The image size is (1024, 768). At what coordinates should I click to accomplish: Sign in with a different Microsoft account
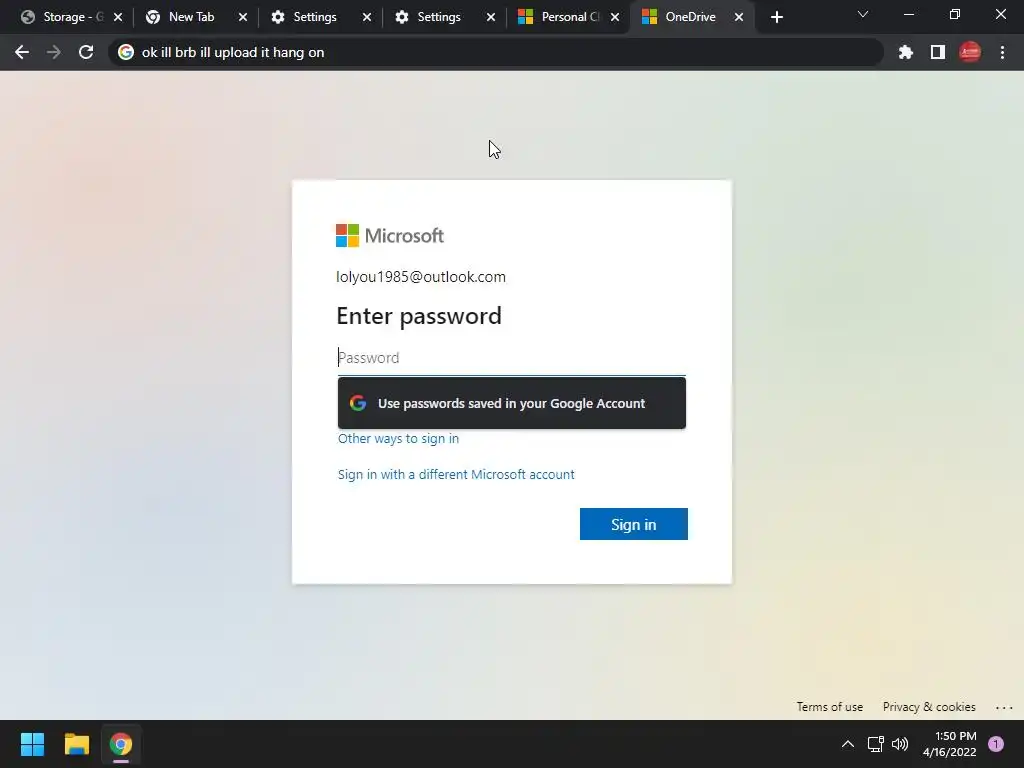(456, 474)
